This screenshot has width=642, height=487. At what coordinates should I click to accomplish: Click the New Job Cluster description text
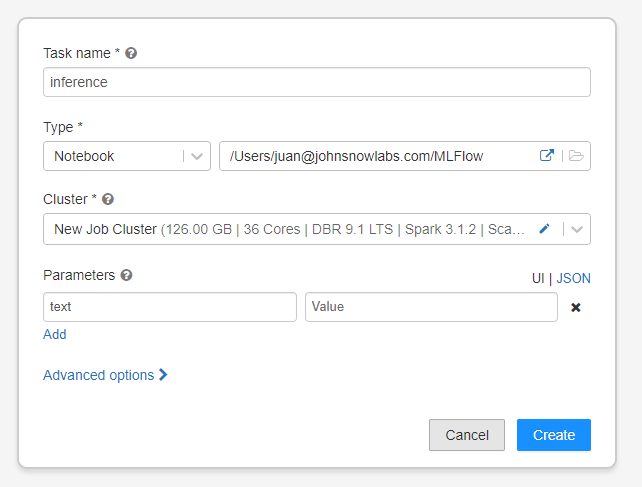click(x=289, y=229)
